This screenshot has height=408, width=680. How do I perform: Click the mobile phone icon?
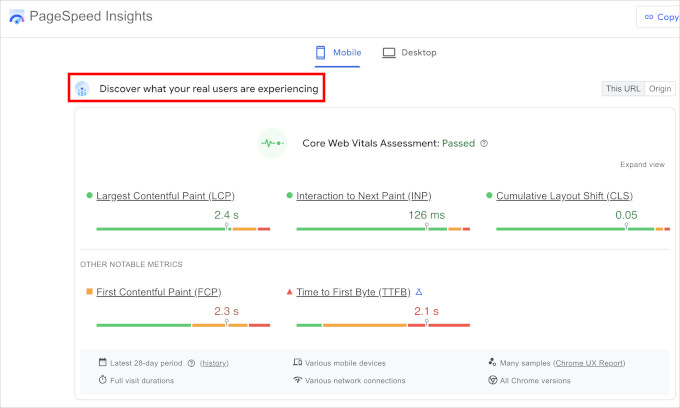pyautogui.click(x=320, y=52)
